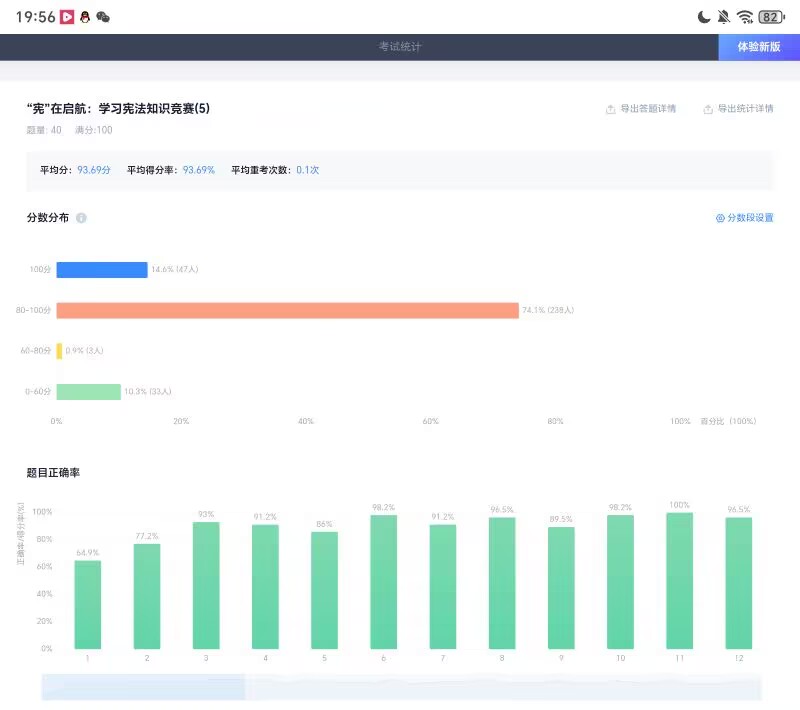Click the gear icon for 分数段设置
Image resolution: width=800 pixels, height=710 pixels.
[x=720, y=218]
